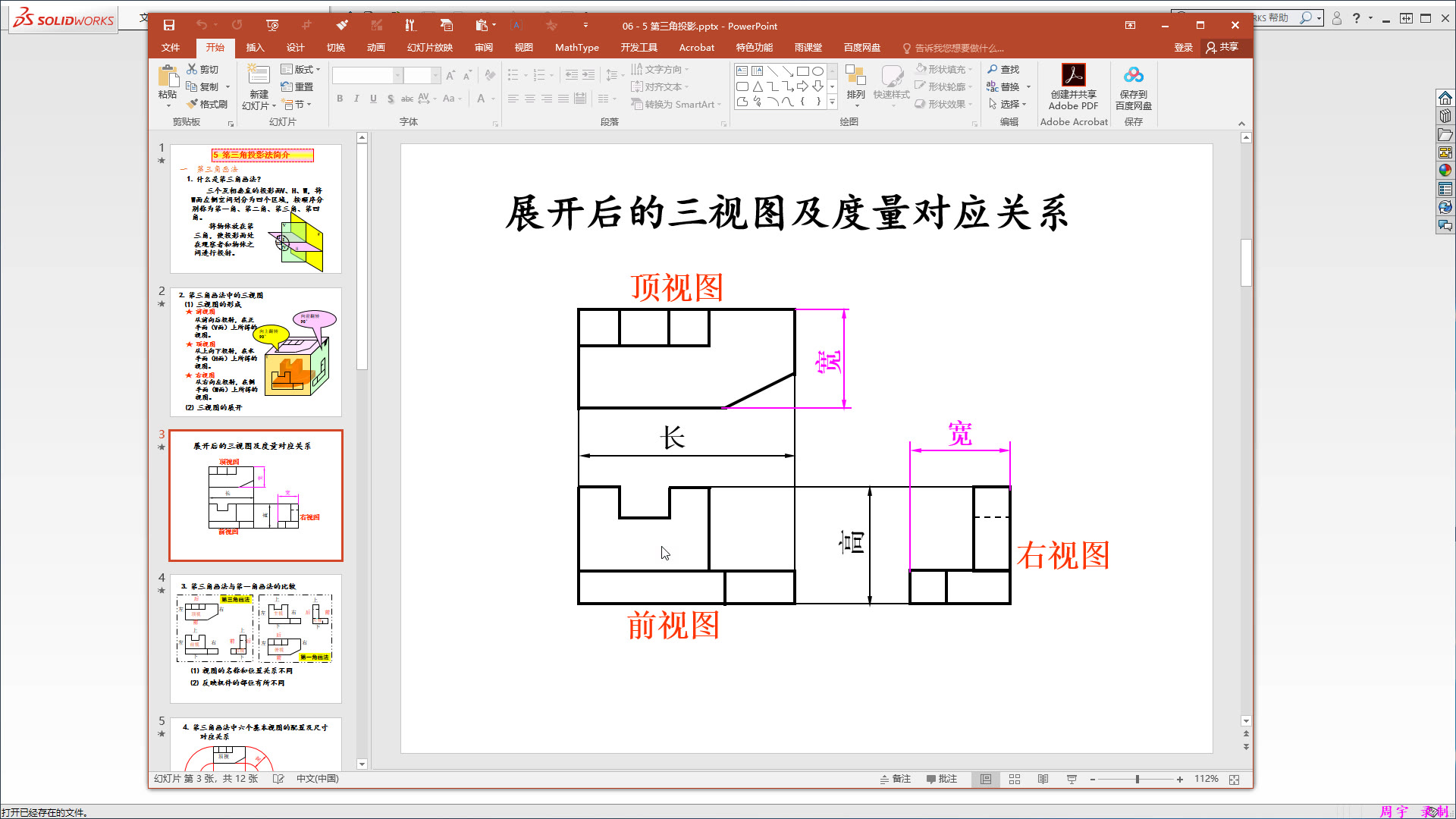
Task: Toggle Normal view button in status bar
Action: [x=986, y=779]
